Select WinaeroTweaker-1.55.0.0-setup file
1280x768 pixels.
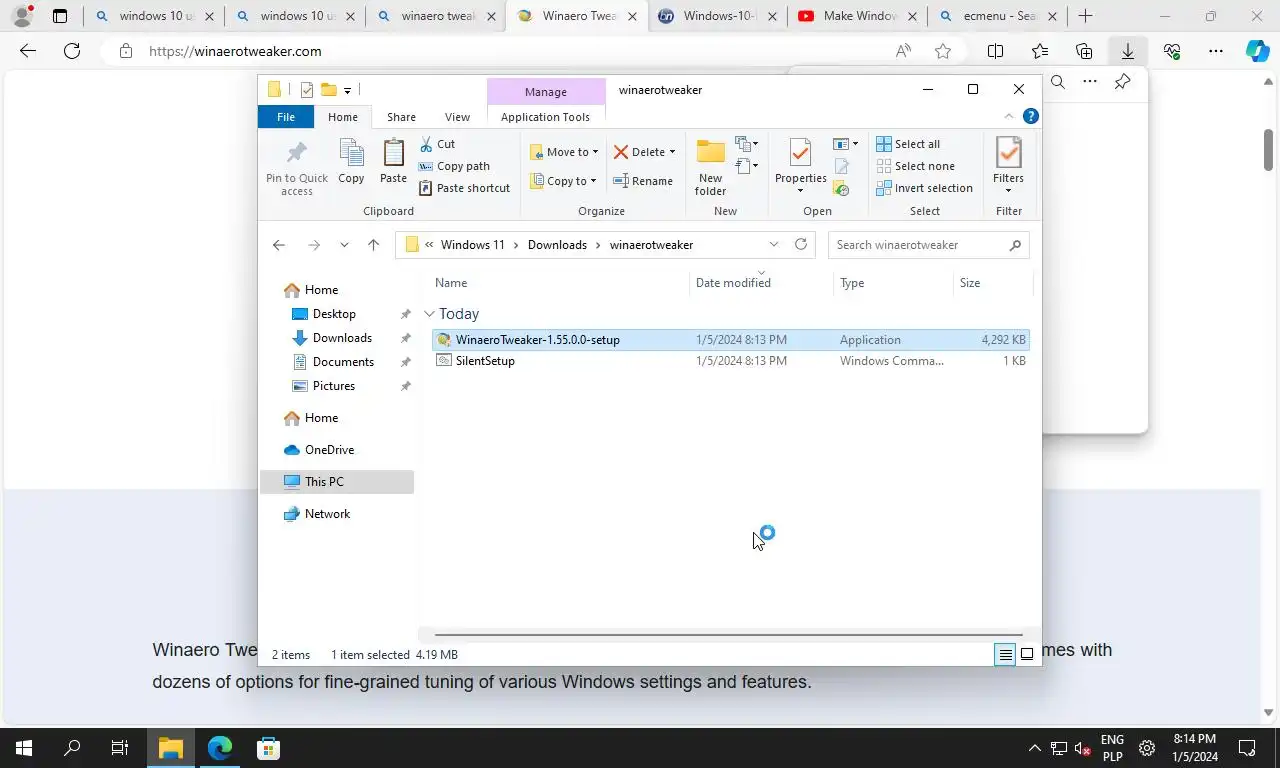coord(731,340)
